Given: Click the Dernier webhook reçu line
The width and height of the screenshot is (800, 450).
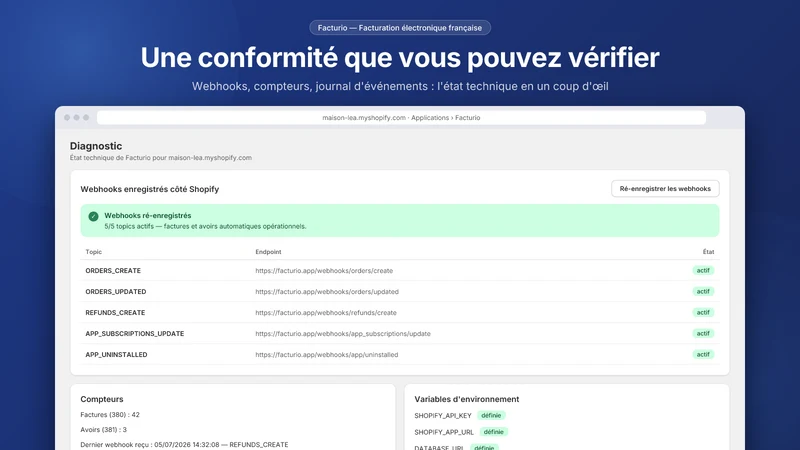Looking at the screenshot, I should [184, 445].
